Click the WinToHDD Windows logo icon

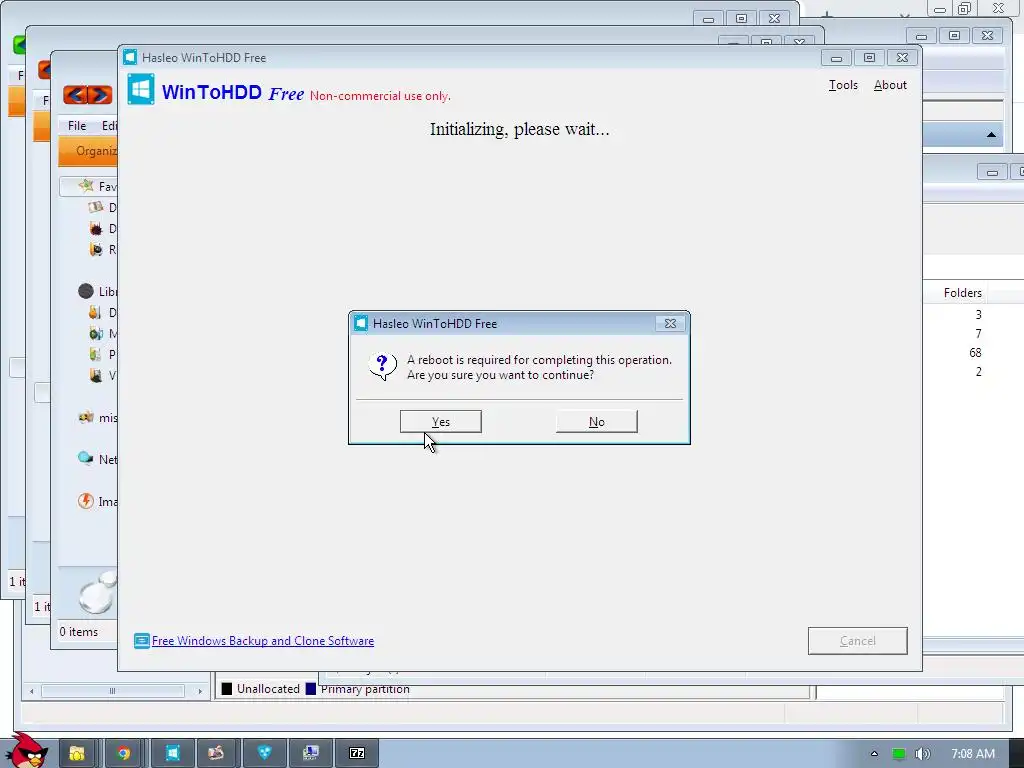coord(141,89)
